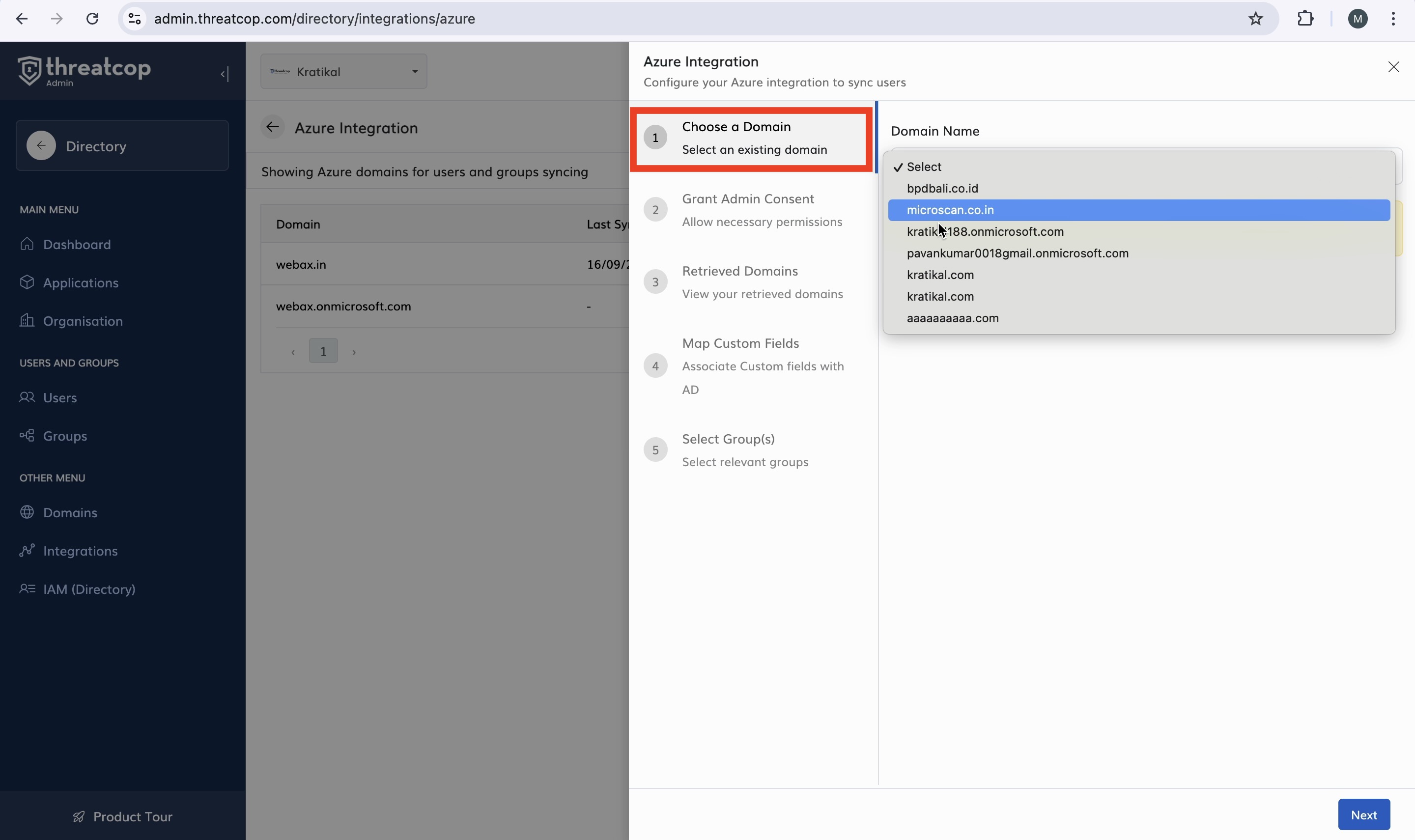Viewport: 1415px width, 840px height.
Task: Open the Organisation menu item
Action: point(83,321)
